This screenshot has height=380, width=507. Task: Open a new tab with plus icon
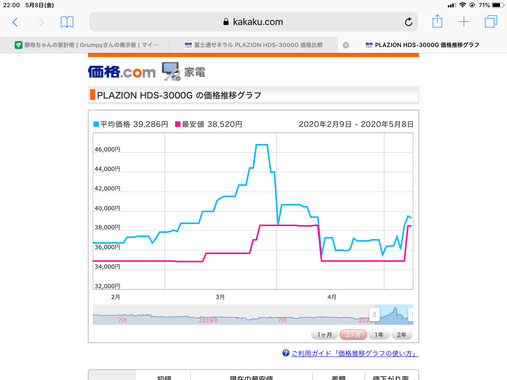click(464, 22)
